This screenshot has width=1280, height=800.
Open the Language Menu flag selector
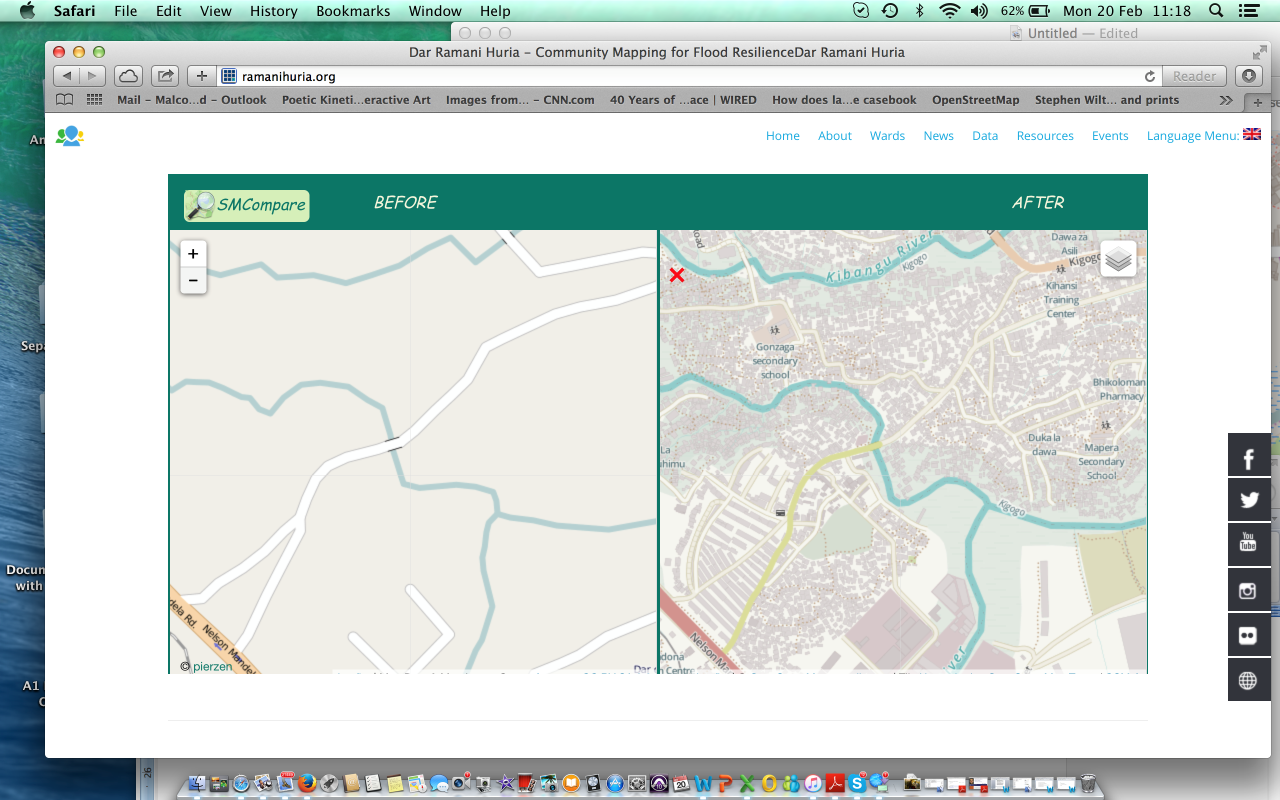tap(1251, 135)
